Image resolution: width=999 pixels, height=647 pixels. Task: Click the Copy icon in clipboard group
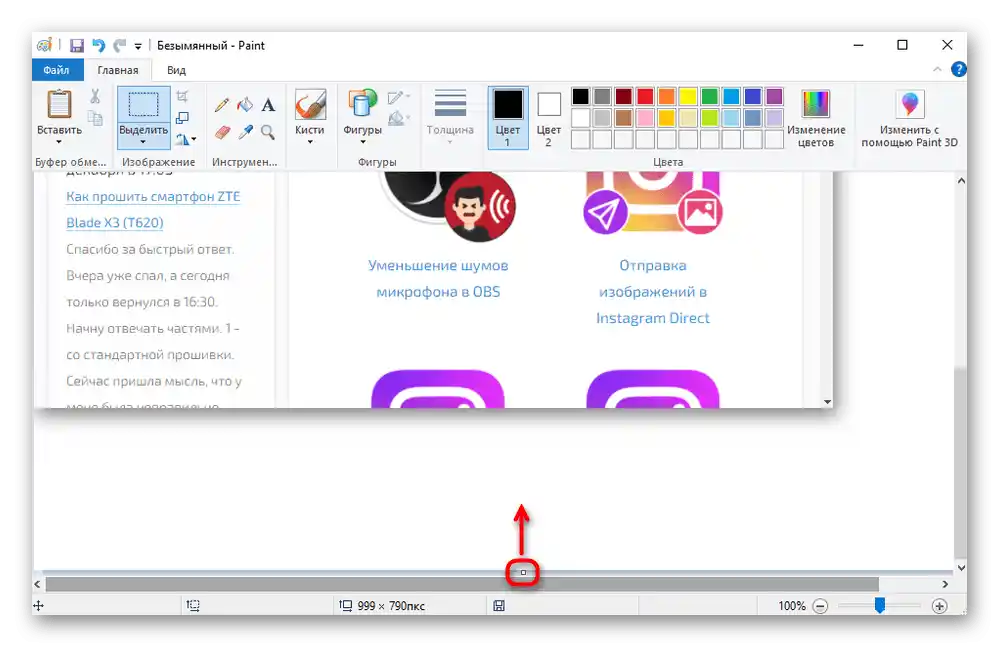click(x=95, y=118)
